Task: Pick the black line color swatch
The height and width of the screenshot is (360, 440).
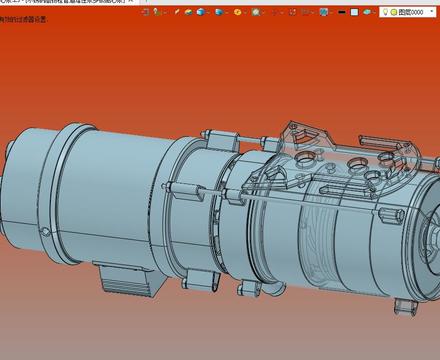Action: (342, 12)
